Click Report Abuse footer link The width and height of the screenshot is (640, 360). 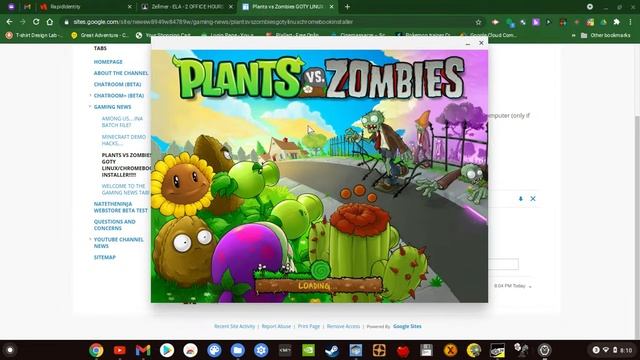coord(276,327)
